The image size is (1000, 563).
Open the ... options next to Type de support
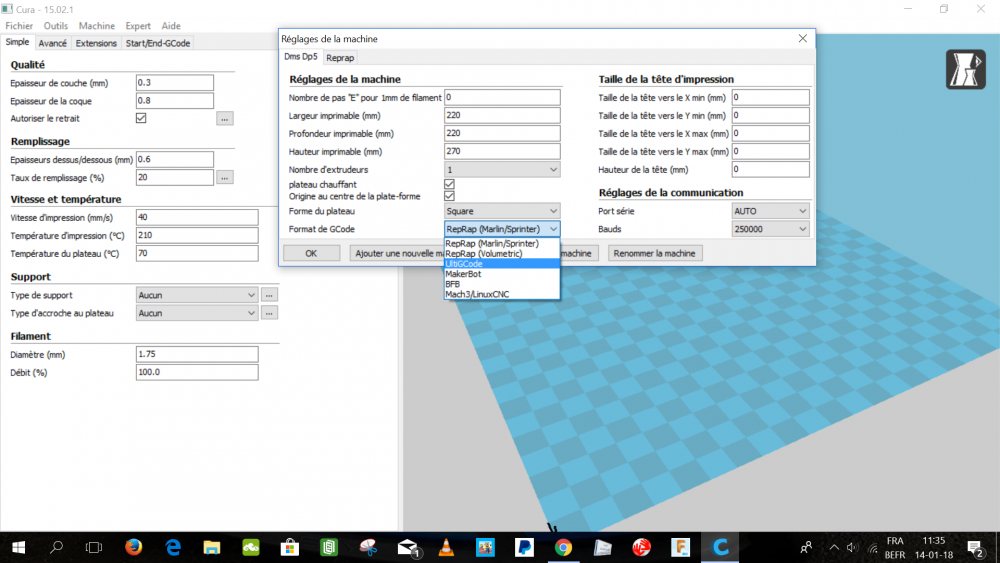click(269, 295)
